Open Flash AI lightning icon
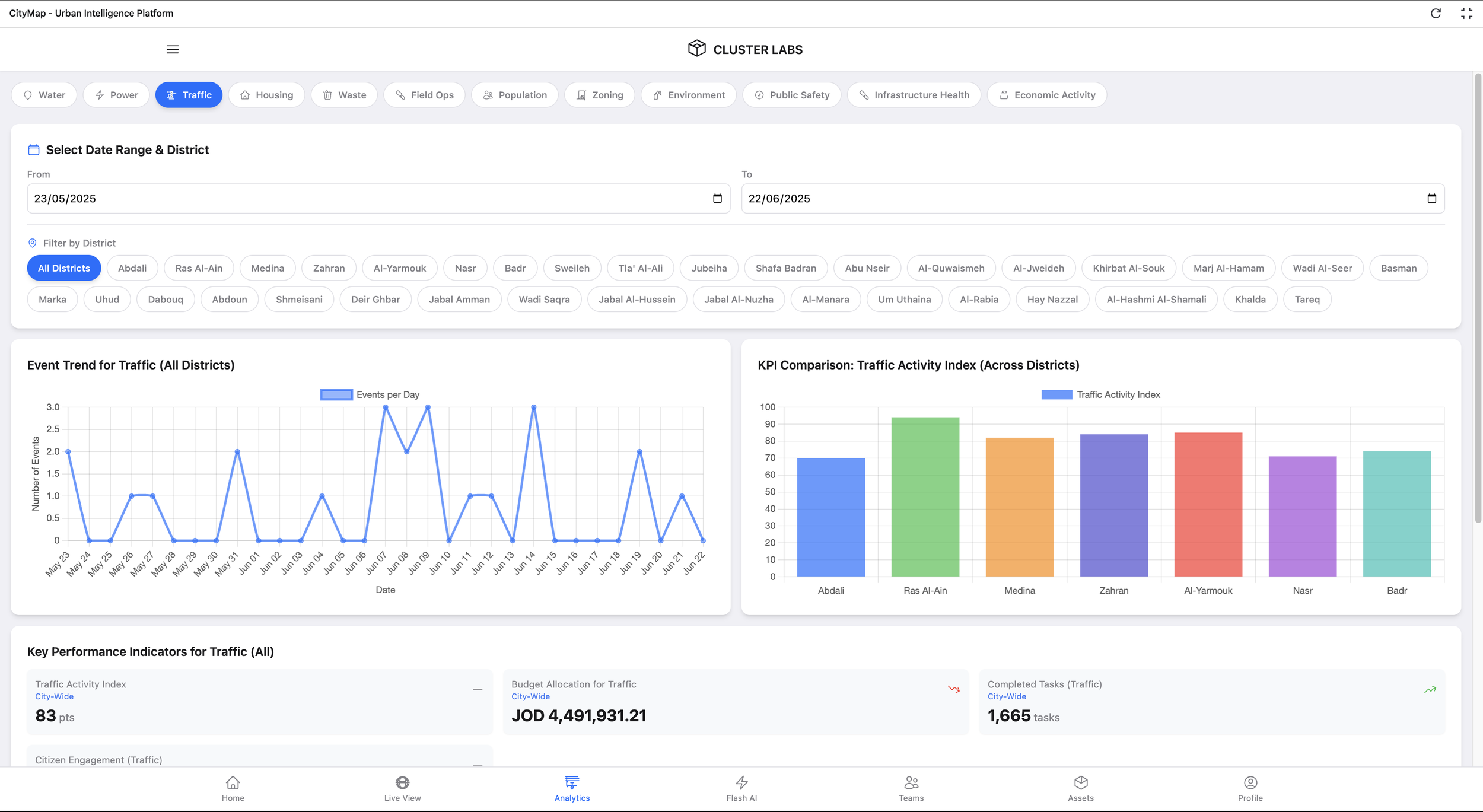Screen dimensions: 1483x812 [741, 782]
